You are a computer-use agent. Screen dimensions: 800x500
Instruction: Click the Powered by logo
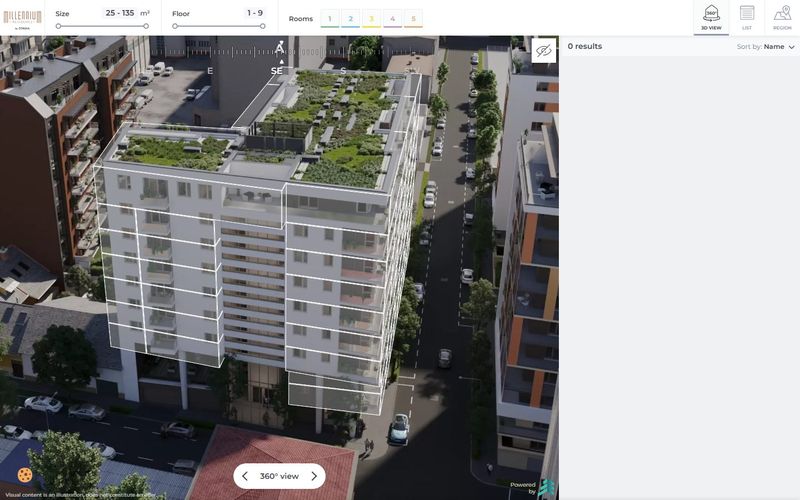pos(532,488)
